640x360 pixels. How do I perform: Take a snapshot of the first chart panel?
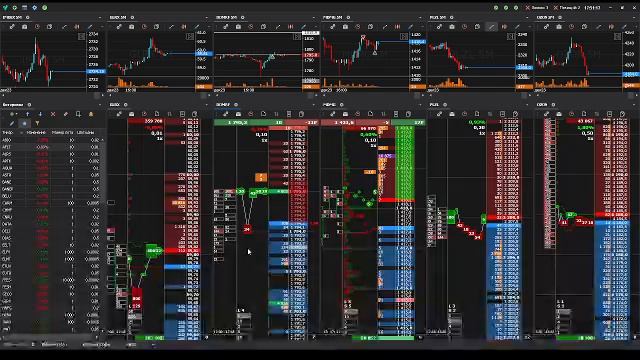tap(24, 27)
